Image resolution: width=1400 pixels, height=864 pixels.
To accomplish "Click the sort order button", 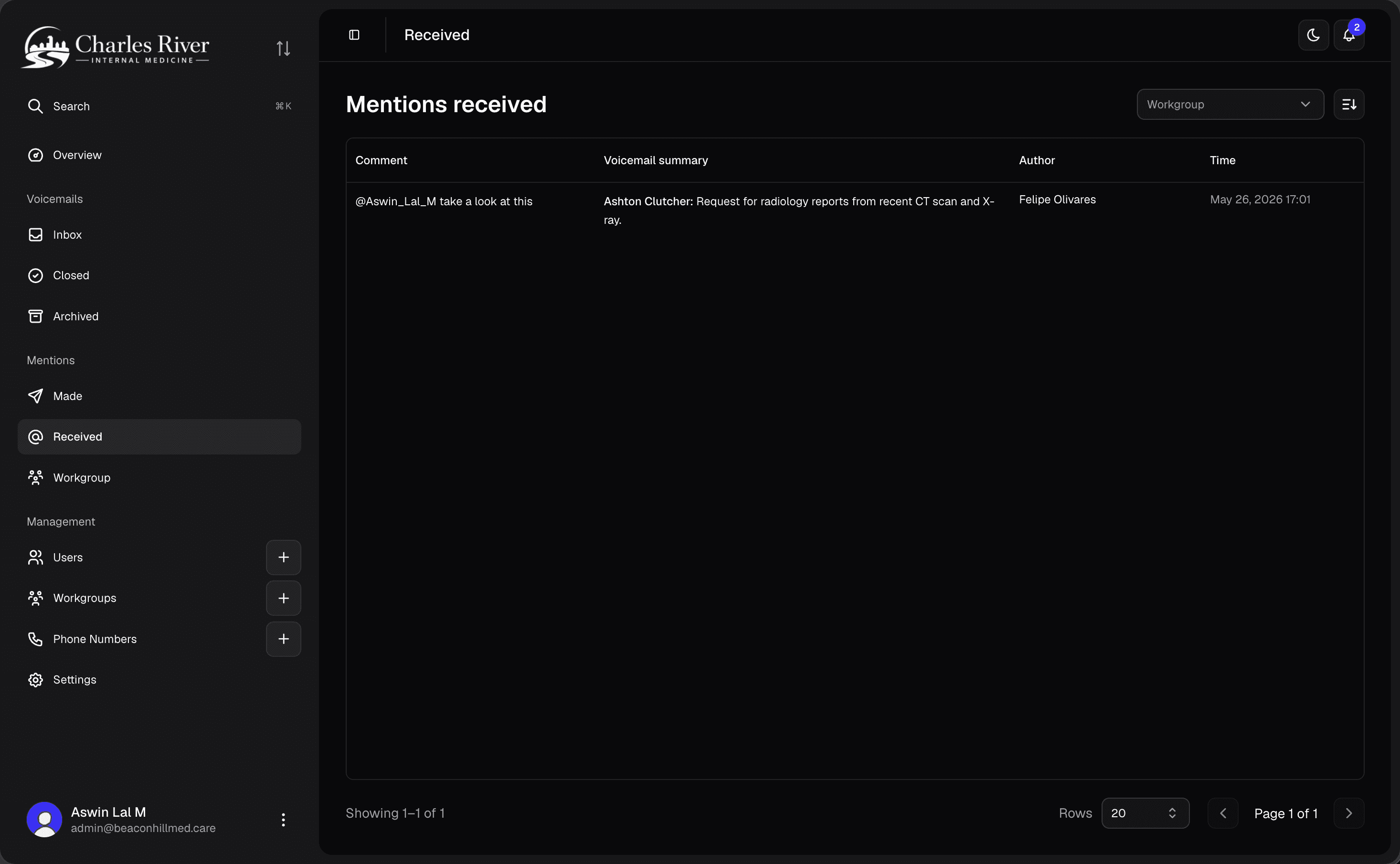I will 1348,105.
